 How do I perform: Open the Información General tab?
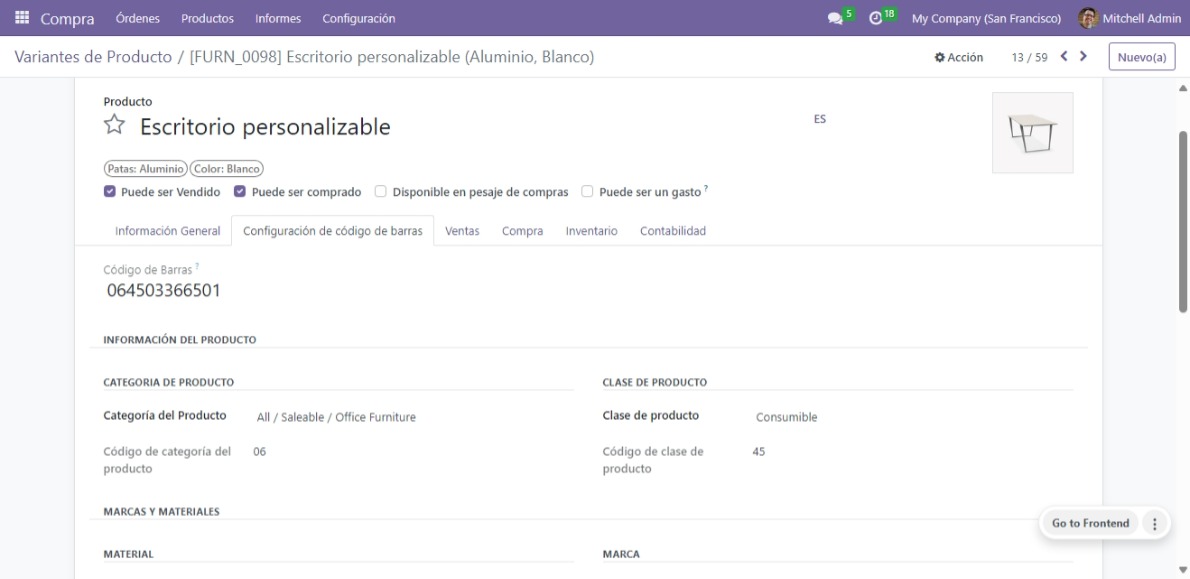pyautogui.click(x=167, y=231)
